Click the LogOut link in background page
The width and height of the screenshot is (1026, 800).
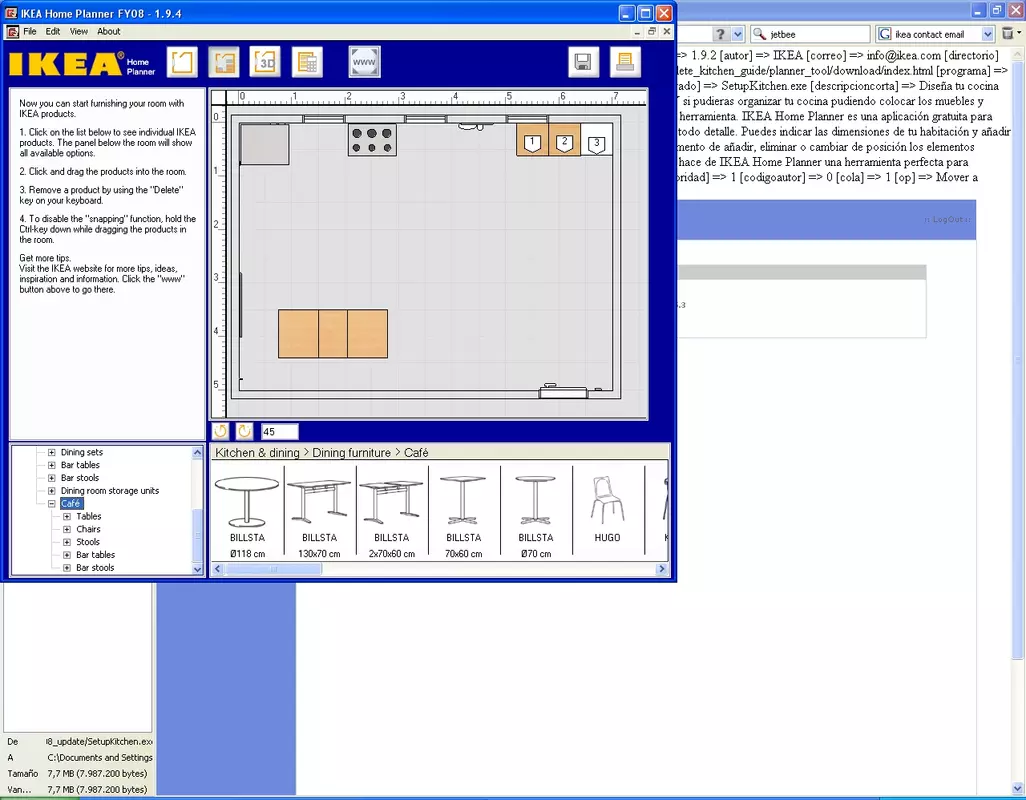click(x=947, y=220)
